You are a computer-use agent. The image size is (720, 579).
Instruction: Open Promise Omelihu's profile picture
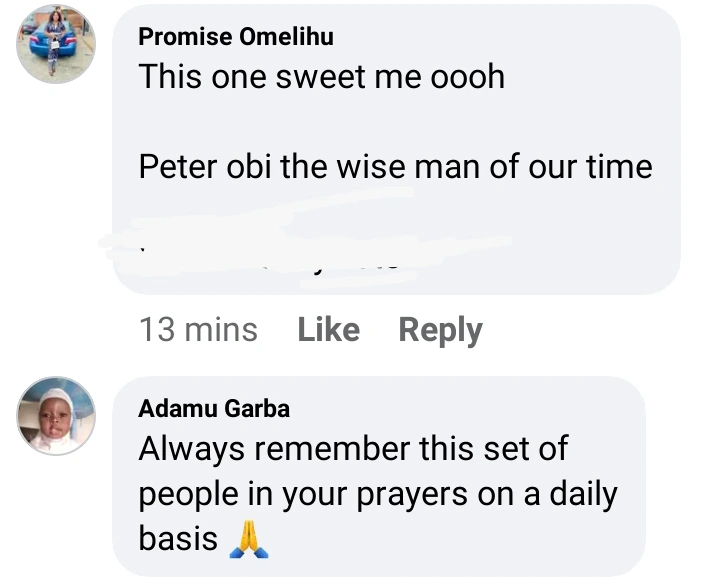pyautogui.click(x=56, y=46)
